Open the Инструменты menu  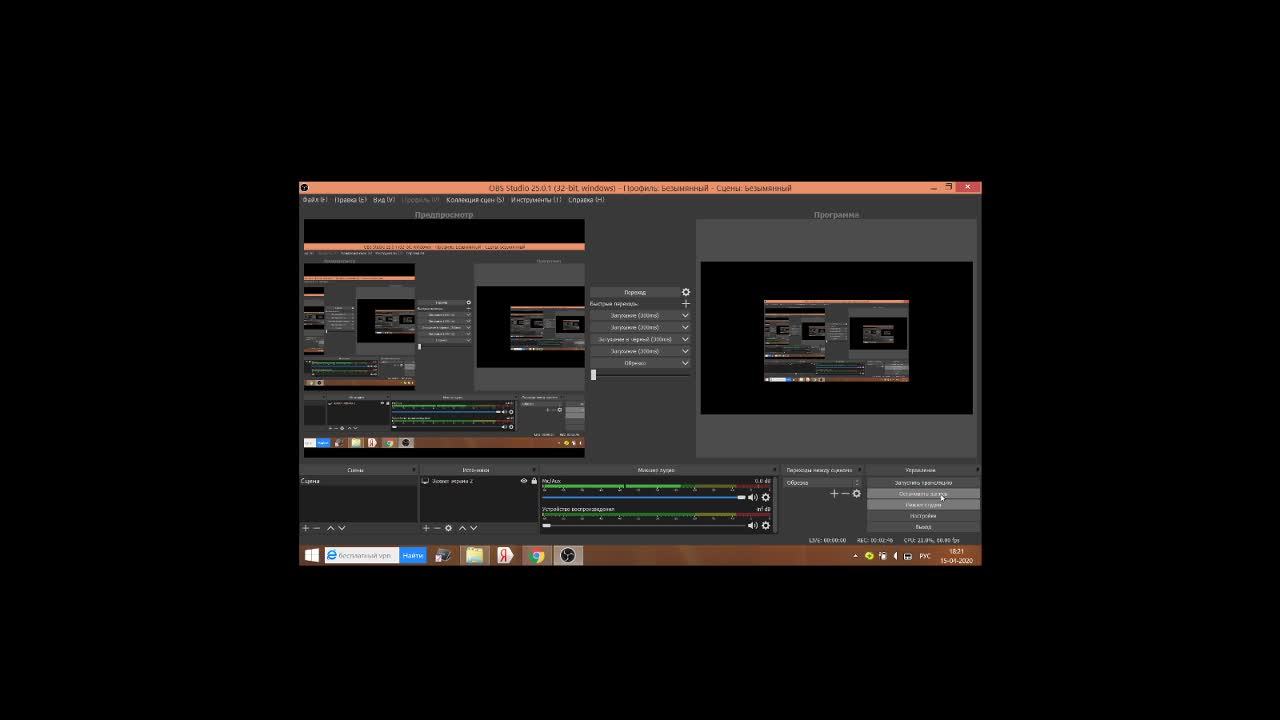tap(536, 200)
